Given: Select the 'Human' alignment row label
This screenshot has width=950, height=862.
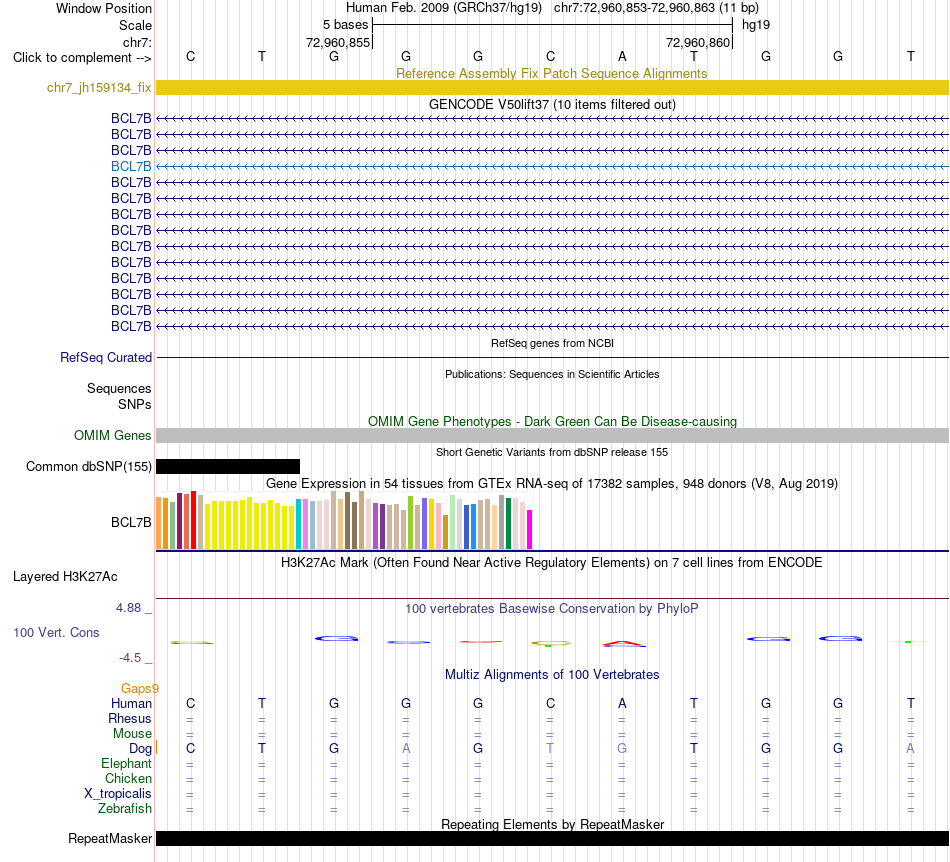Looking at the screenshot, I should 131,703.
